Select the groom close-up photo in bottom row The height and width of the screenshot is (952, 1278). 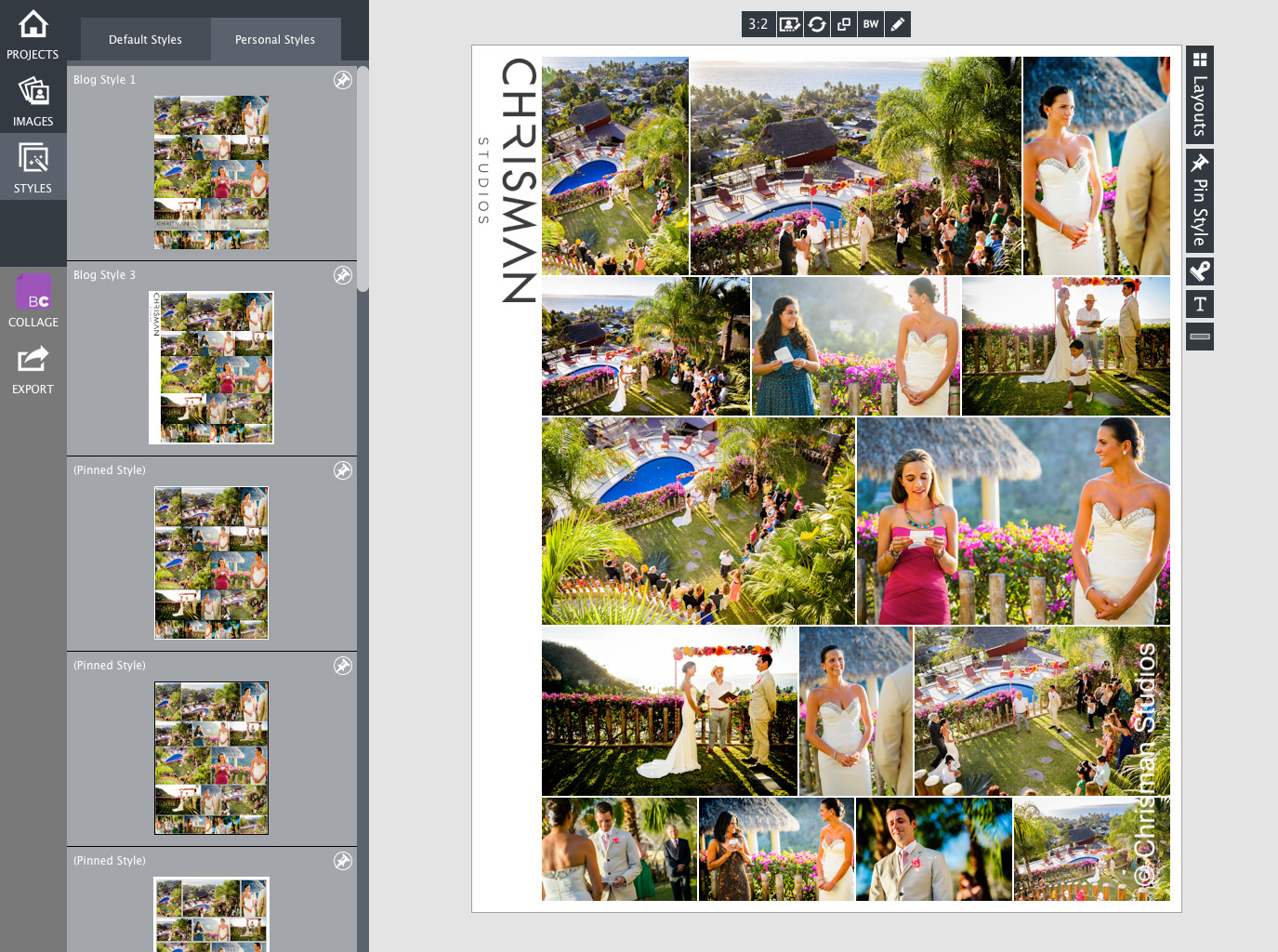(x=934, y=849)
